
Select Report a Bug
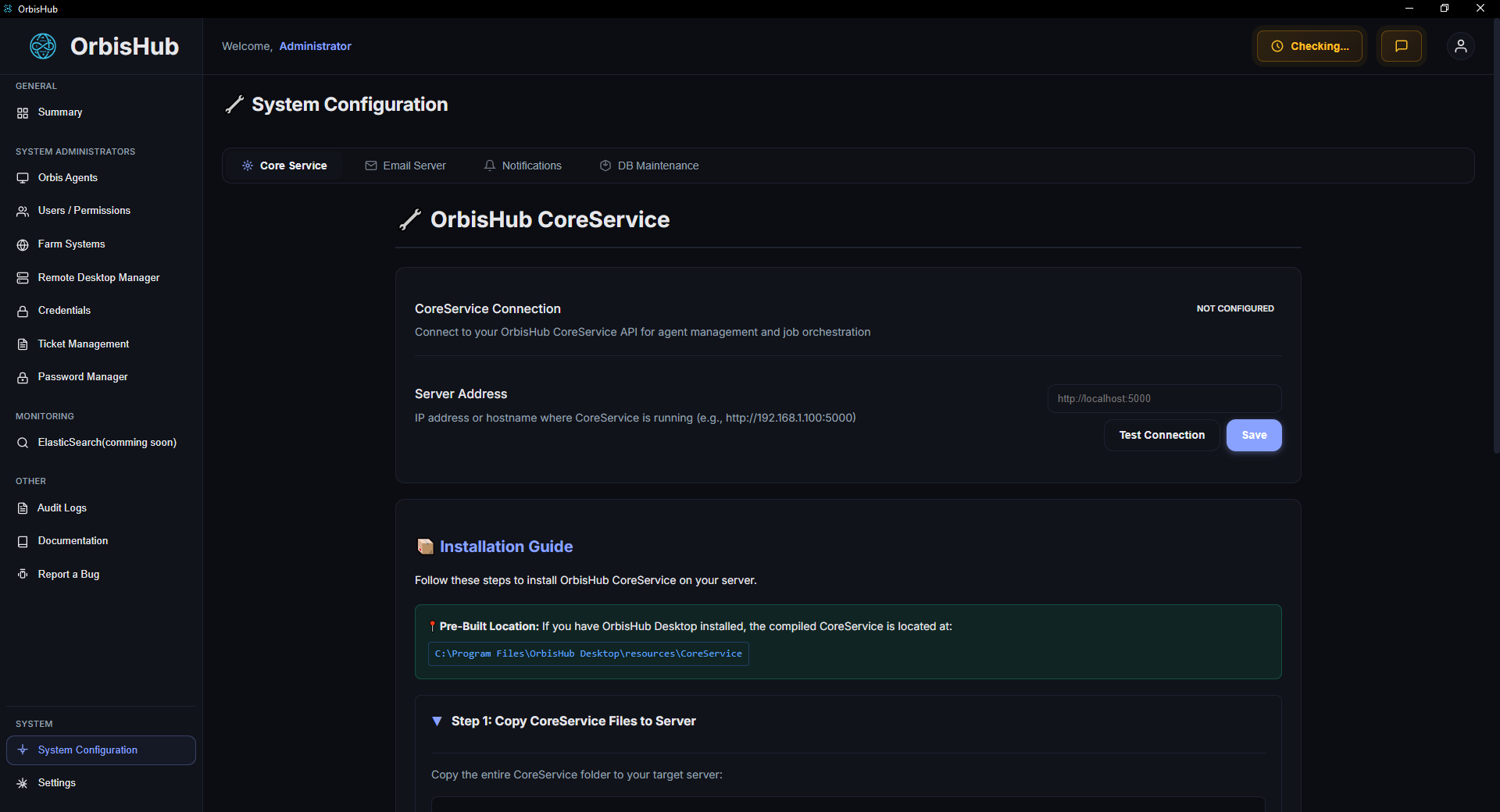click(69, 575)
